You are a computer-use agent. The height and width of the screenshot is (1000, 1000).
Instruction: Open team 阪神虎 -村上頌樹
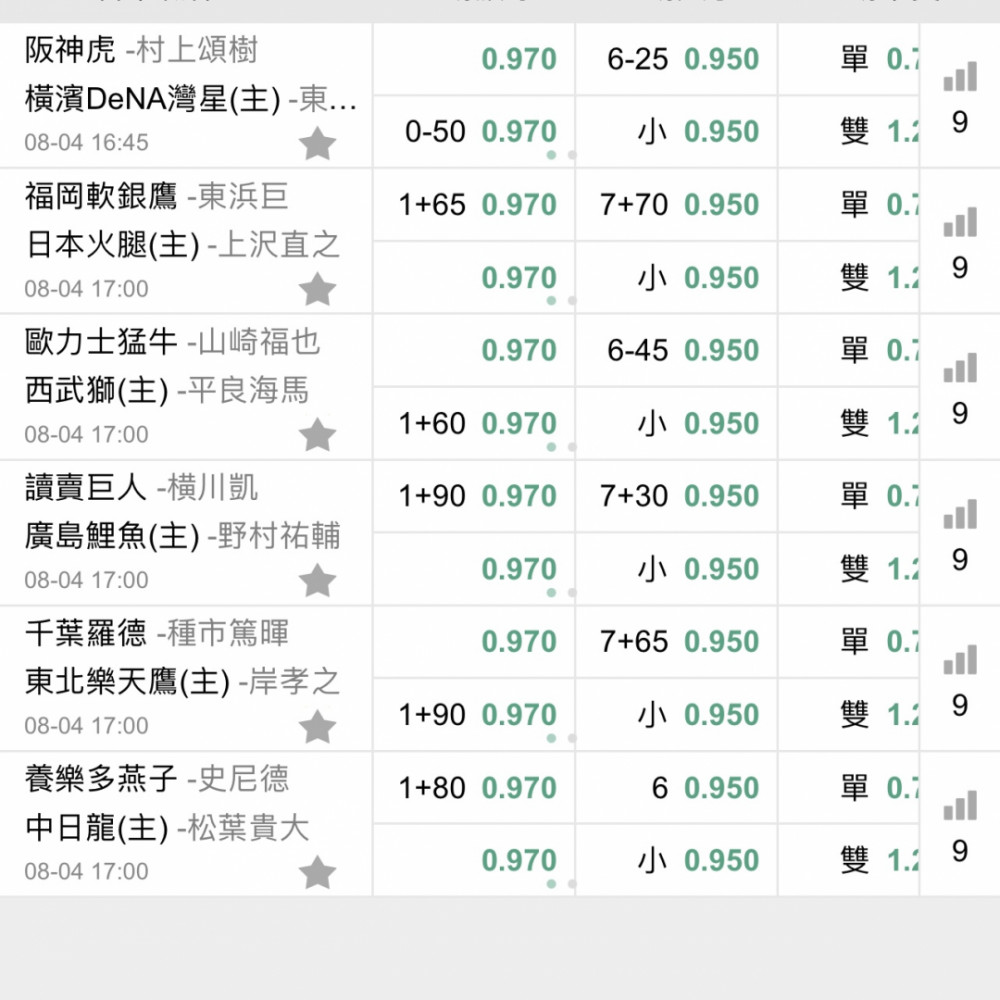coord(141,50)
